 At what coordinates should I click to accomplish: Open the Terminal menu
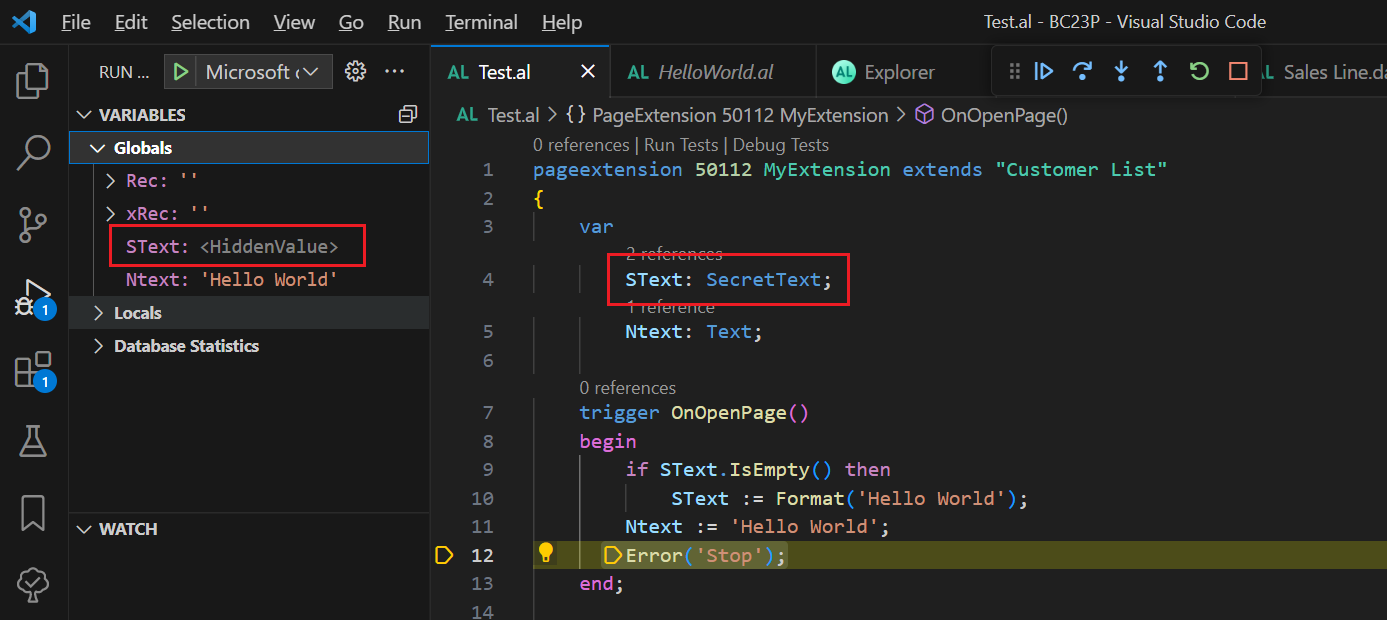click(x=482, y=22)
